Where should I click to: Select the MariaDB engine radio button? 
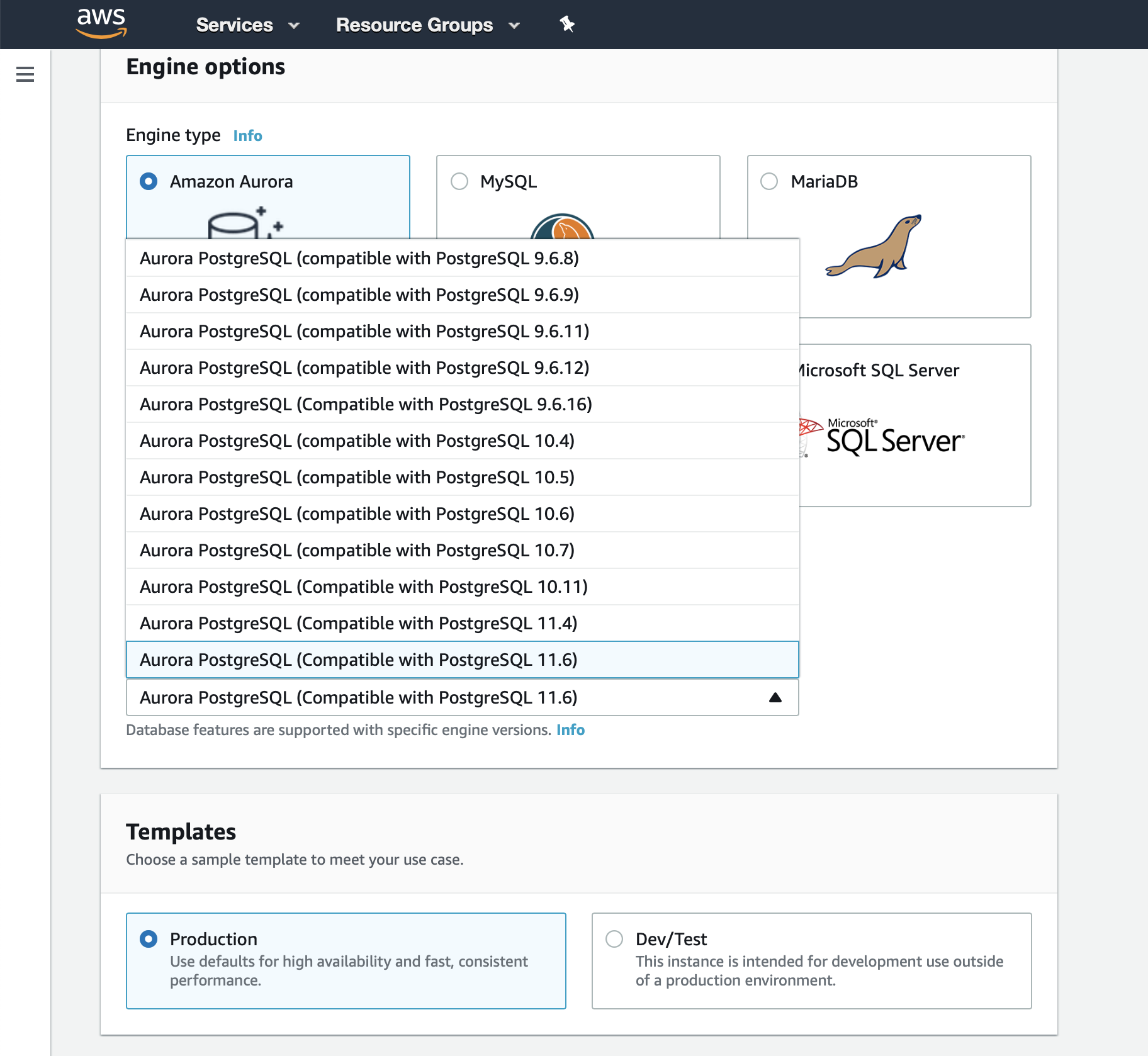click(769, 181)
